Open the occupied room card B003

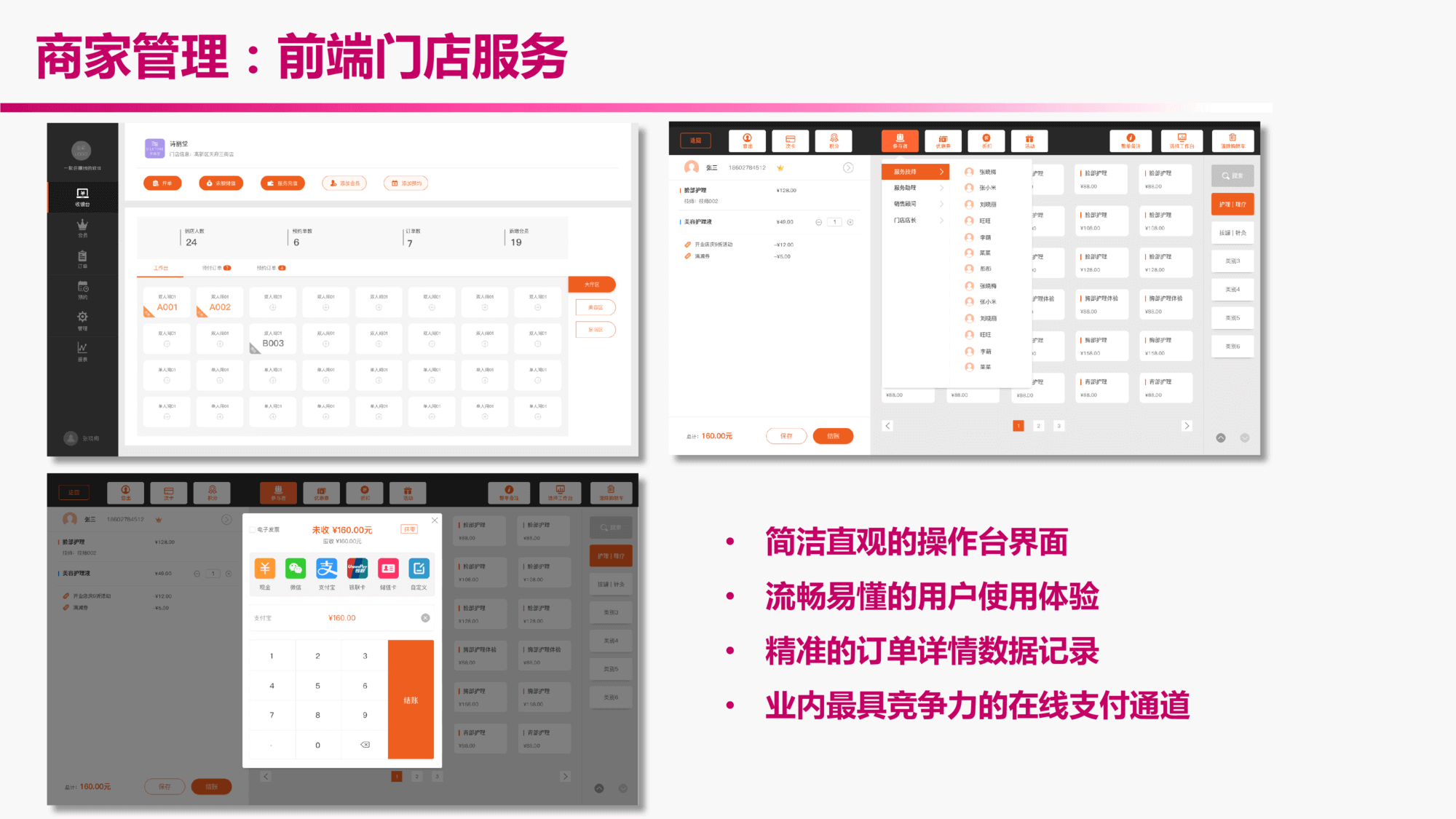(273, 339)
